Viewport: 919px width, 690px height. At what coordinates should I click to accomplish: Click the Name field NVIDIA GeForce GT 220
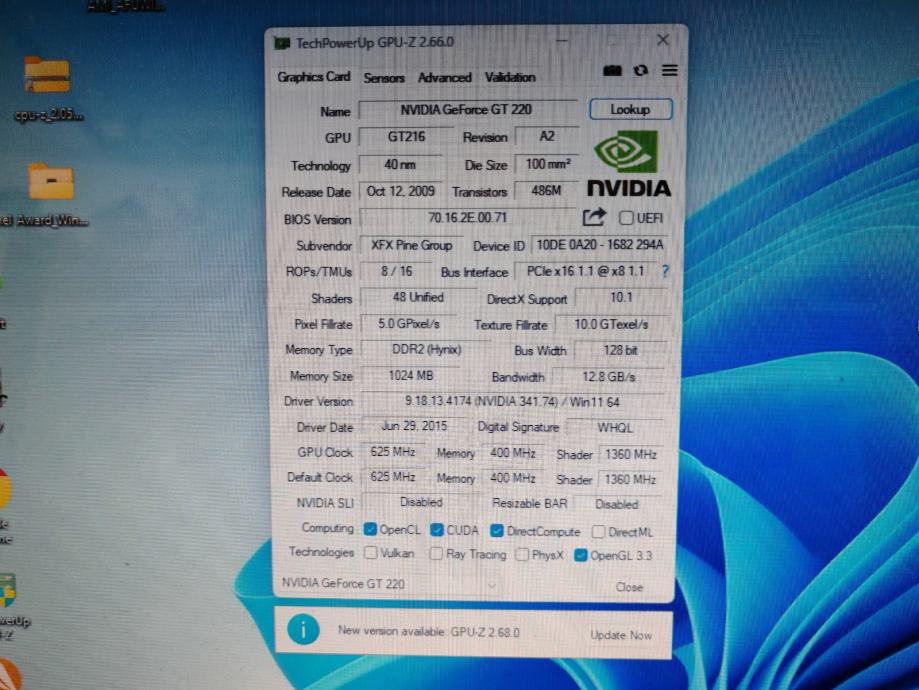coord(467,110)
